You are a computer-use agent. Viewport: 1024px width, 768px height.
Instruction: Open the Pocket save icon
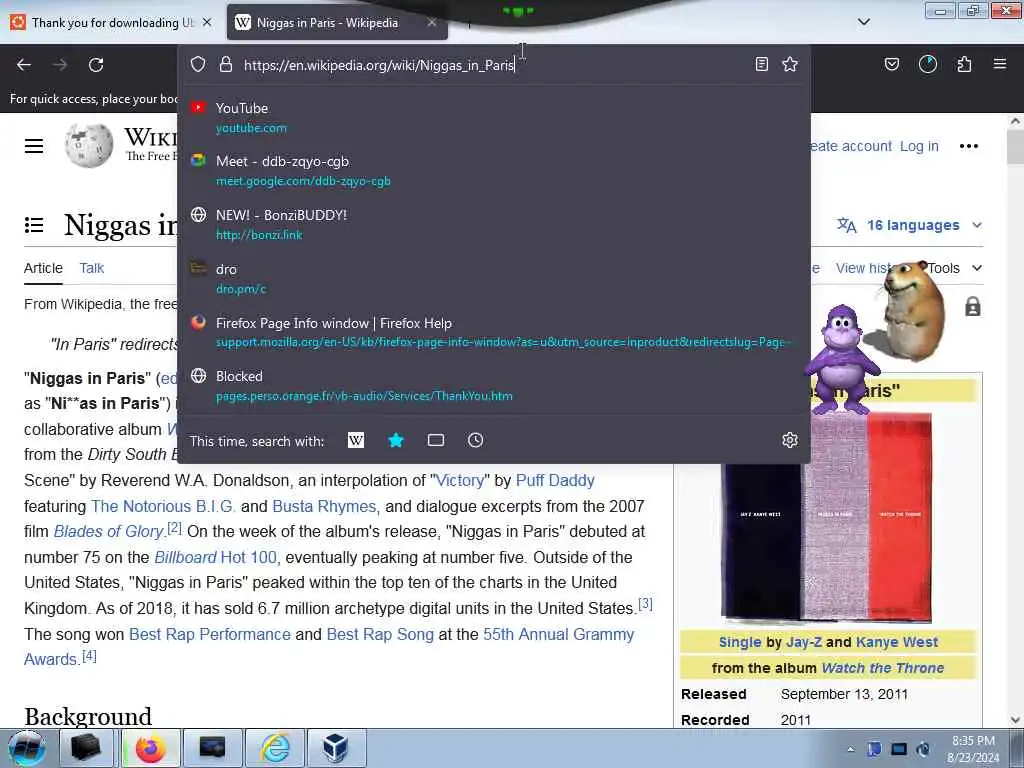[x=892, y=64]
